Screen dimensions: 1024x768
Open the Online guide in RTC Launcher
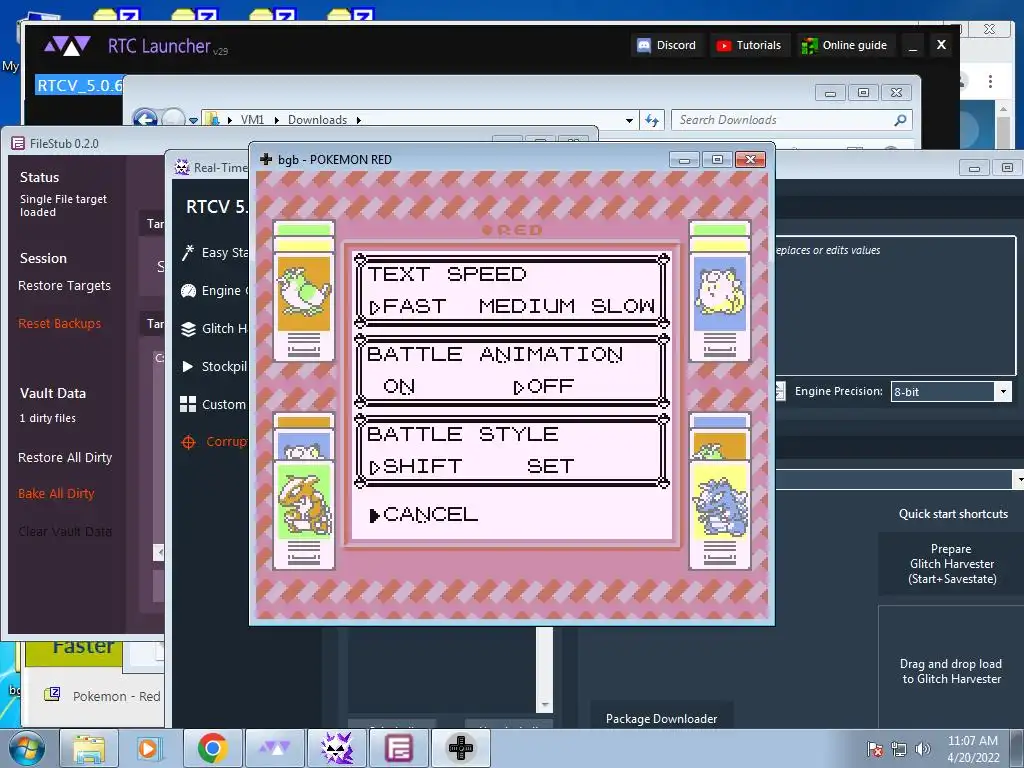tap(844, 45)
